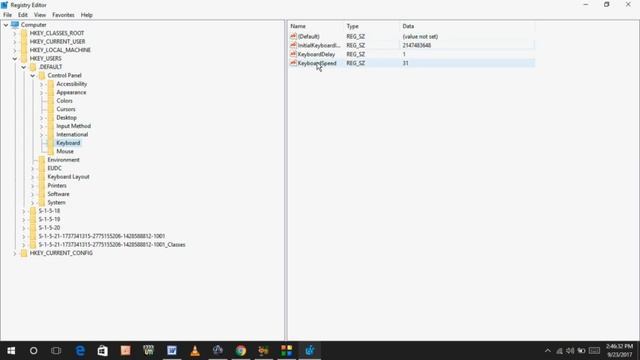Click the Registry Editor taskbar icon
Image resolution: width=640 pixels, height=360 pixels.
click(310, 351)
